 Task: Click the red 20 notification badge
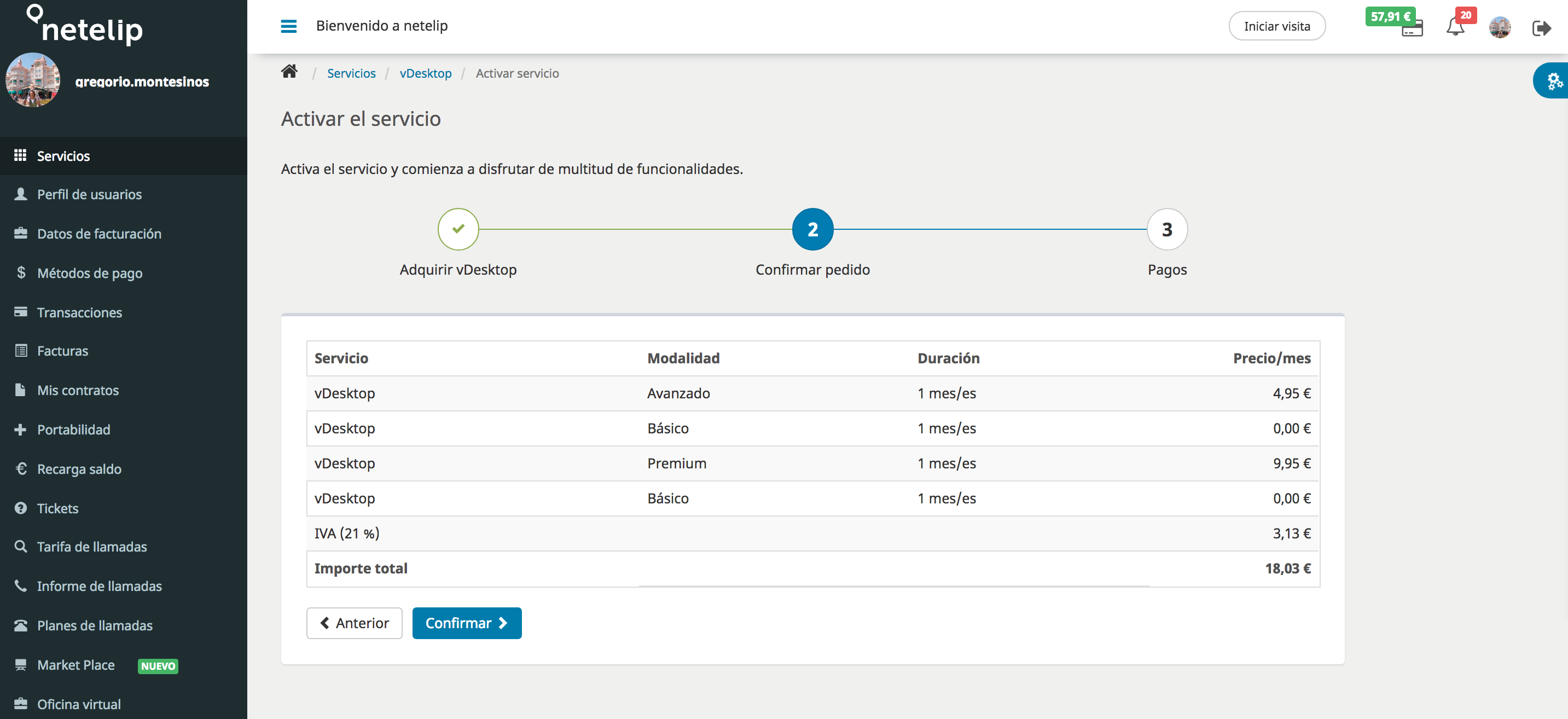click(1465, 15)
